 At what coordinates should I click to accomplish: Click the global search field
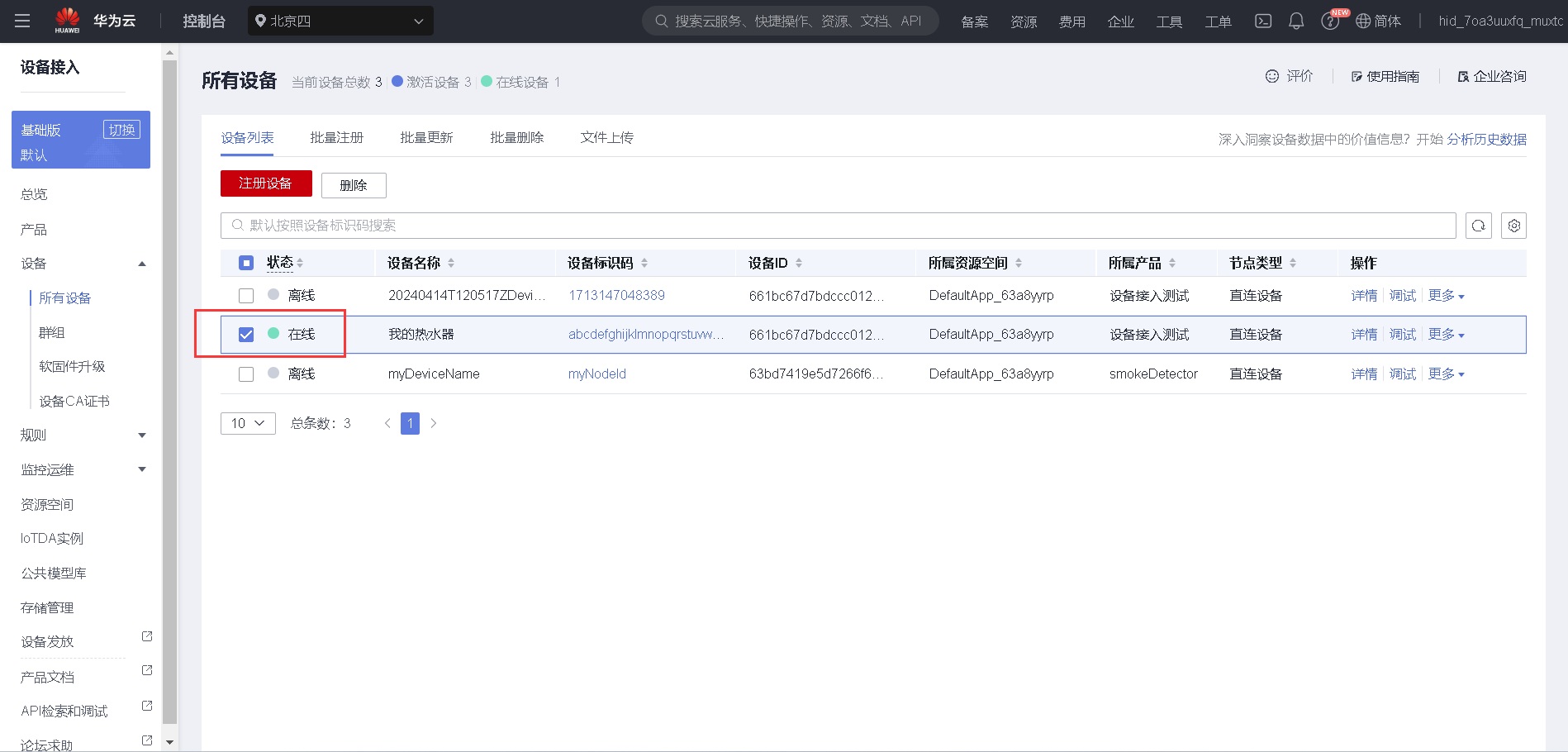coord(791,21)
